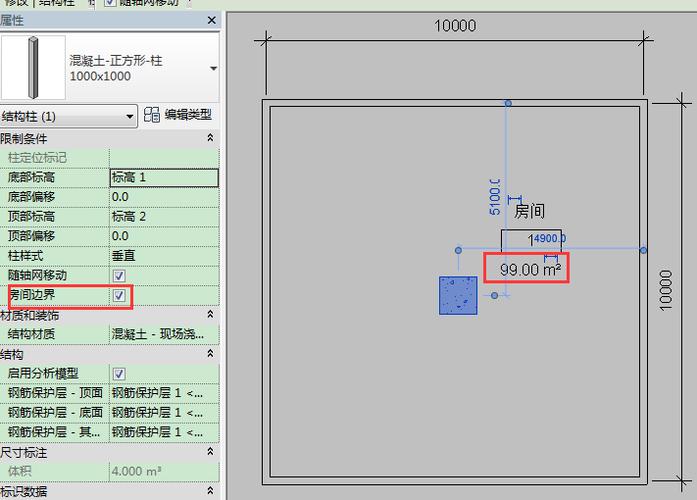Uncheck the 房间边界 (Room Bounding) checkbox
697x500 pixels.
(x=119, y=295)
